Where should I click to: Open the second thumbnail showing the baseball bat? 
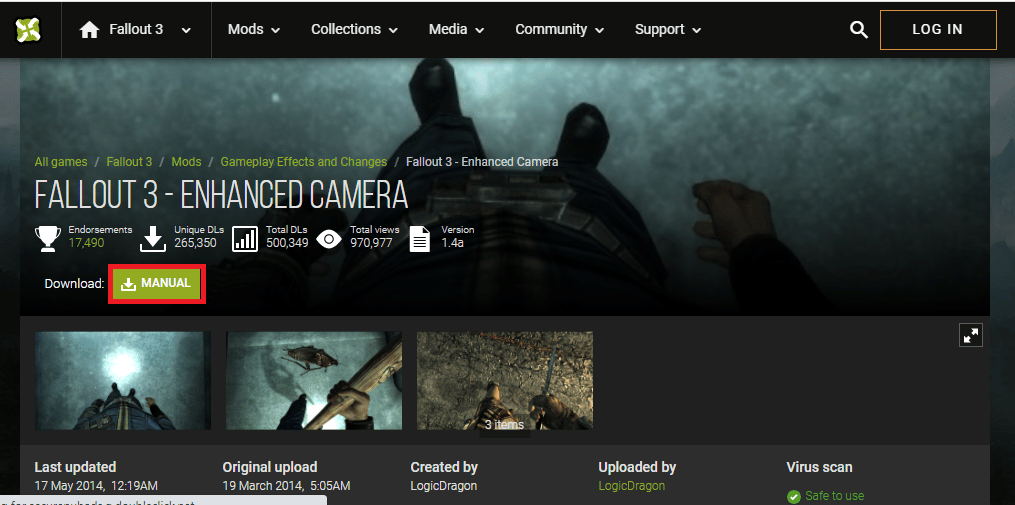click(x=314, y=381)
